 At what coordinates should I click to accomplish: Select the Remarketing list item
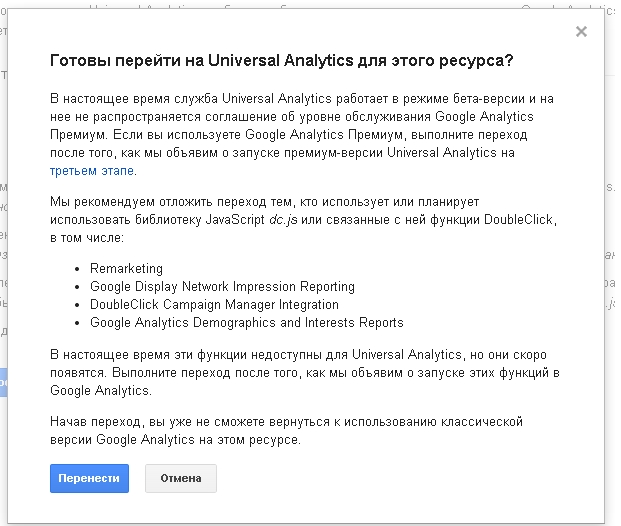pyautogui.click(x=126, y=268)
